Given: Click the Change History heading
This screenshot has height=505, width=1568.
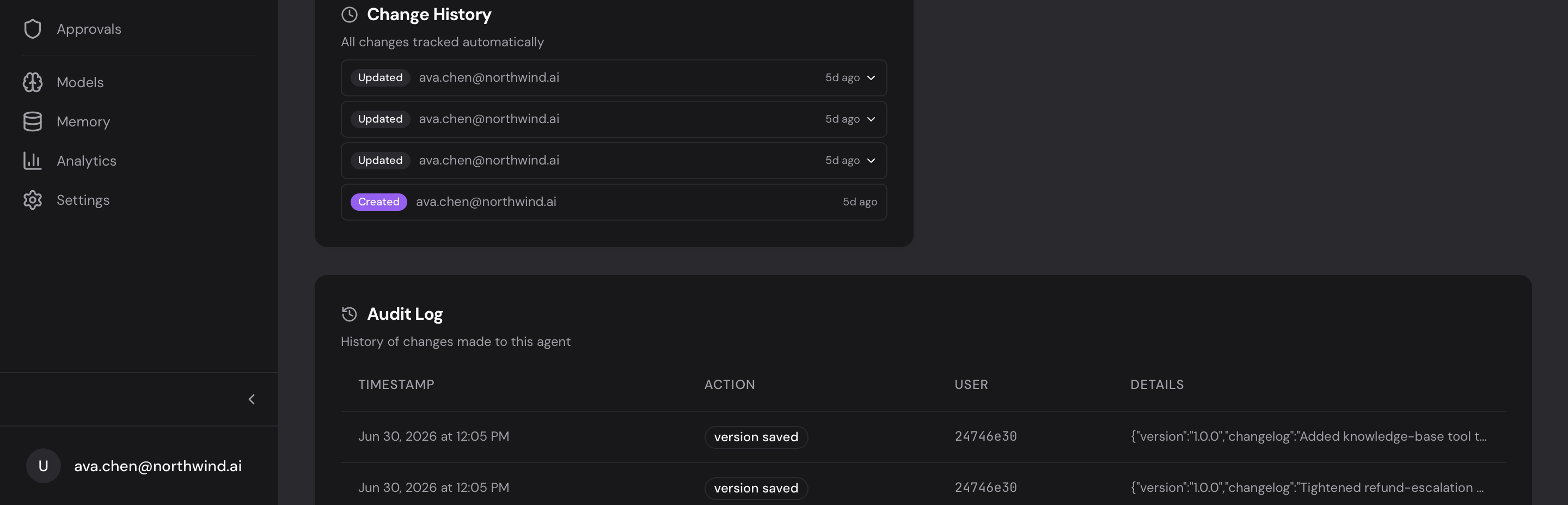Looking at the screenshot, I should [429, 14].
